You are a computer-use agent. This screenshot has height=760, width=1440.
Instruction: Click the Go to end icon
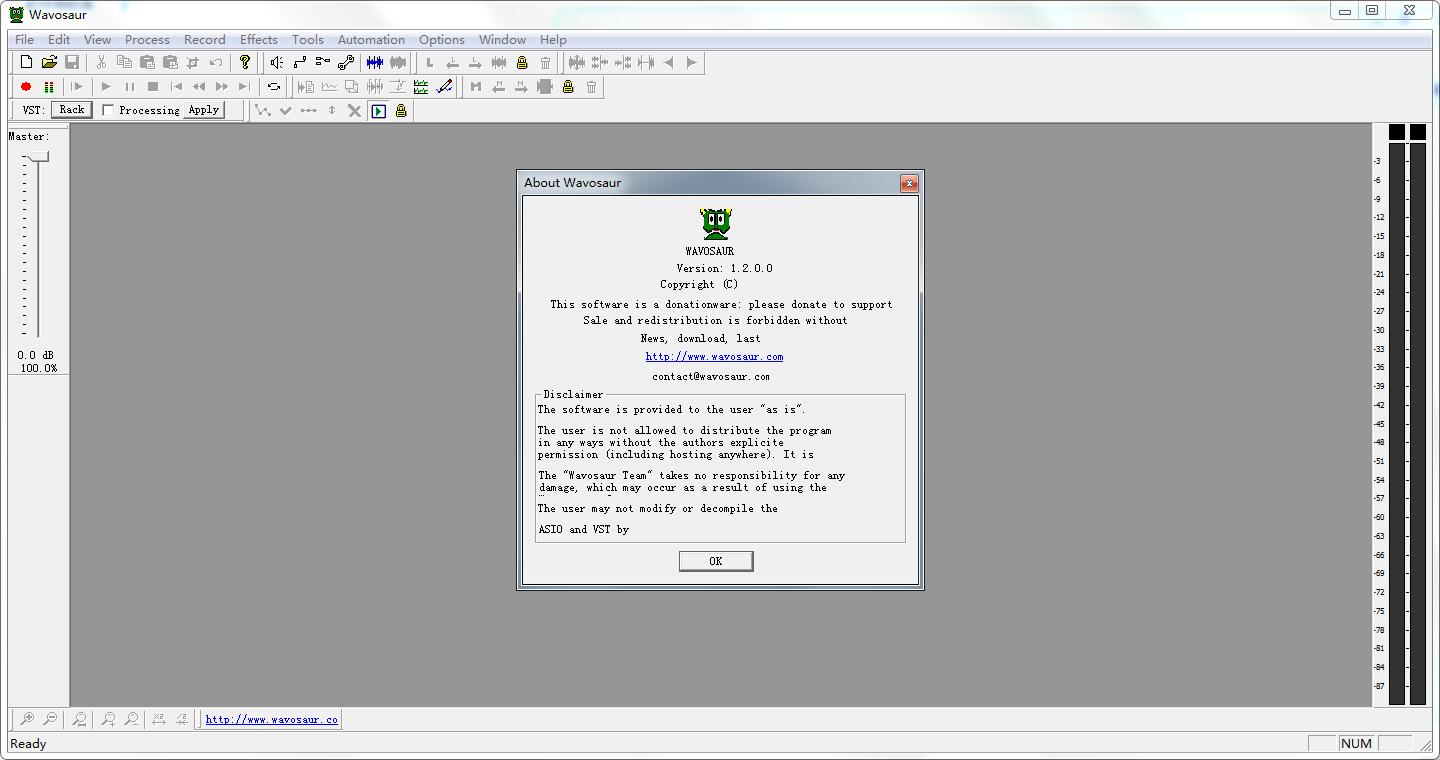[244, 87]
